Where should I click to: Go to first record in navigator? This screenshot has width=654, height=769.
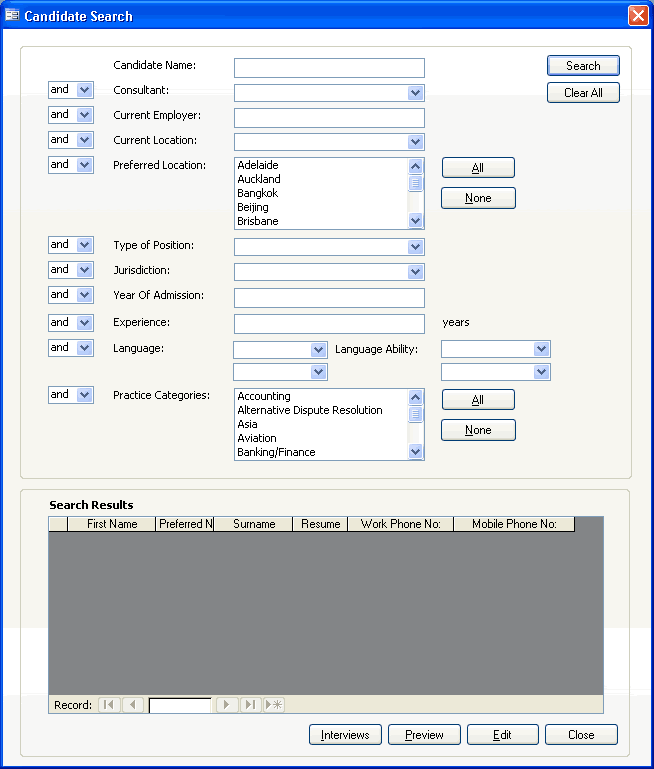[x=109, y=705]
